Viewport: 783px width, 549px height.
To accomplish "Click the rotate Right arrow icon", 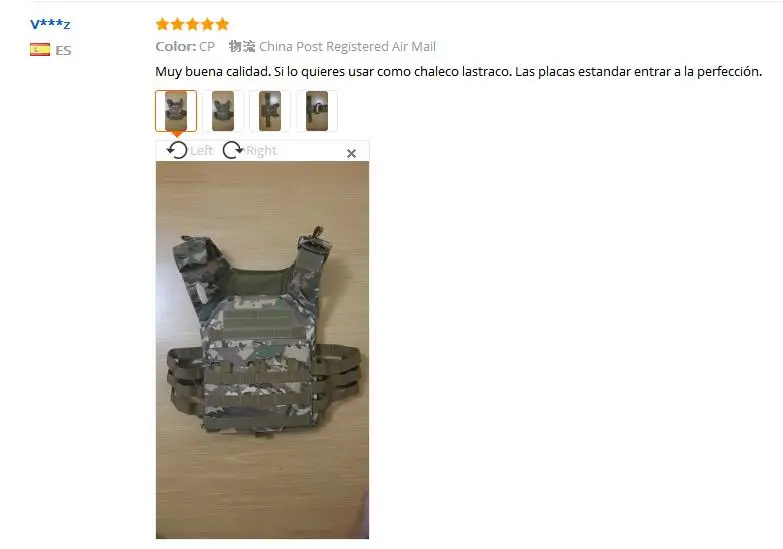I will point(233,150).
